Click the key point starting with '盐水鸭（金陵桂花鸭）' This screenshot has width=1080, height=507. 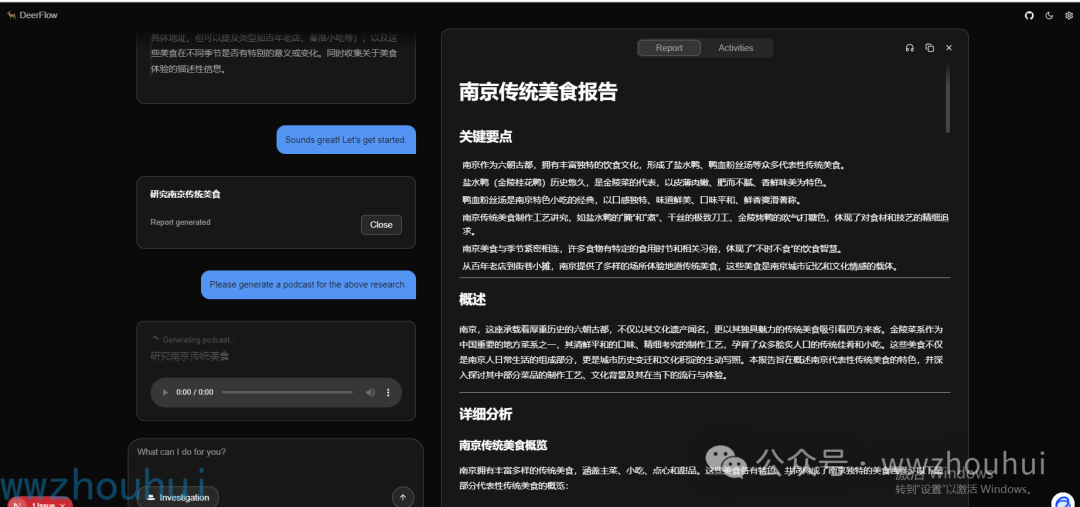(x=647, y=183)
